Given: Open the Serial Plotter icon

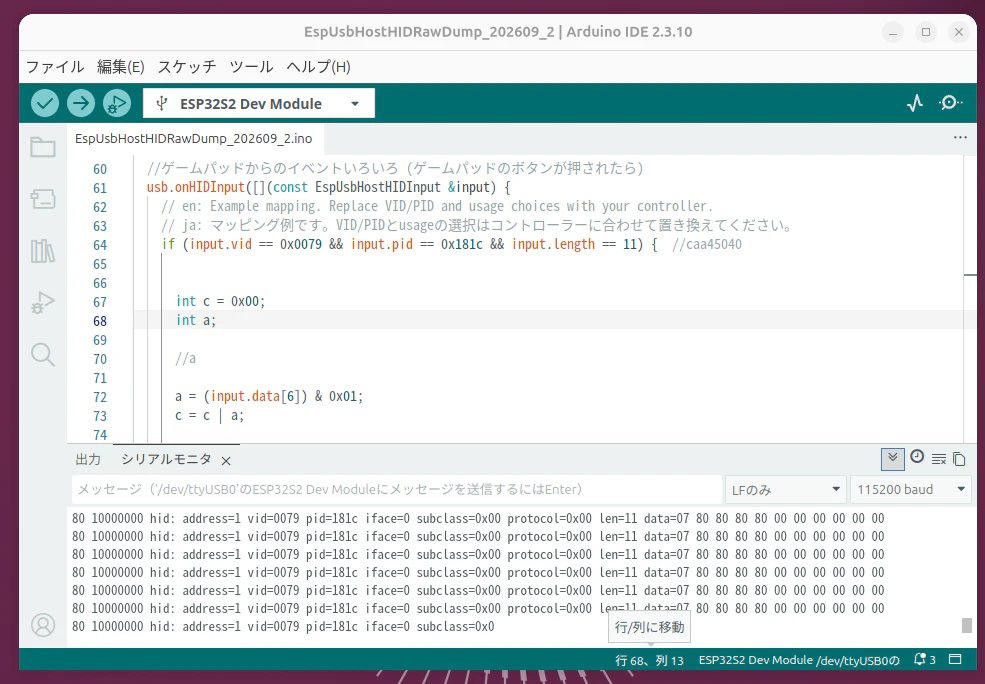Looking at the screenshot, I should coord(915,103).
